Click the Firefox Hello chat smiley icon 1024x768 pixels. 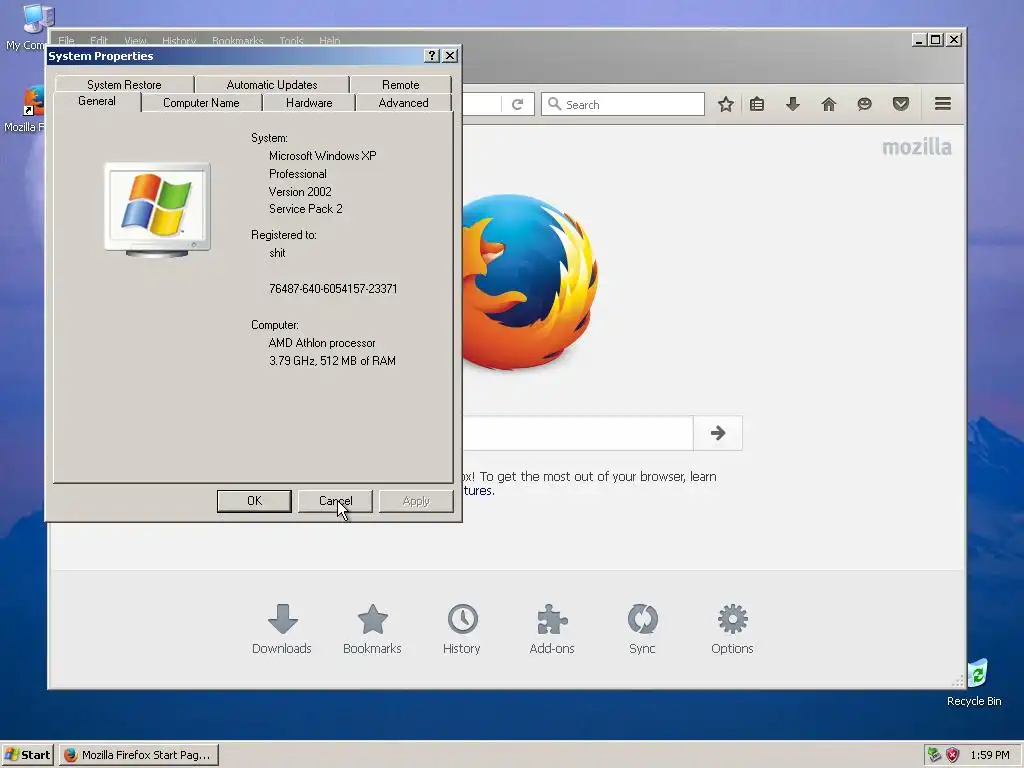point(865,104)
